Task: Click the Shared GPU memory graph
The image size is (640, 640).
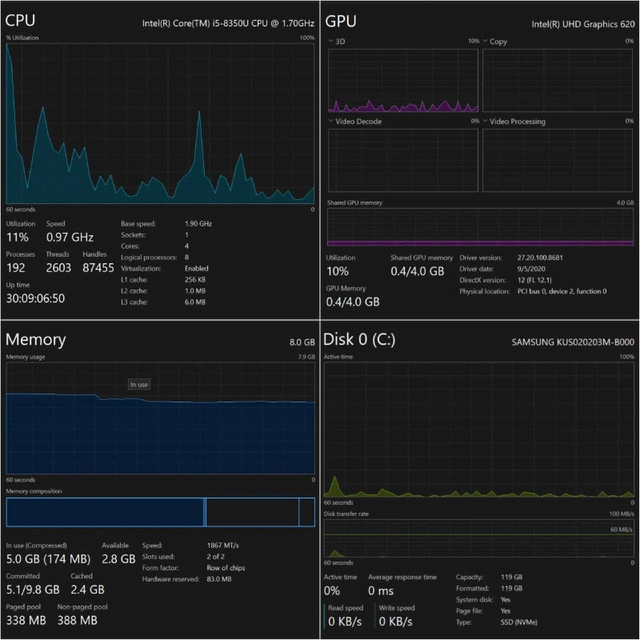Action: (x=480, y=227)
